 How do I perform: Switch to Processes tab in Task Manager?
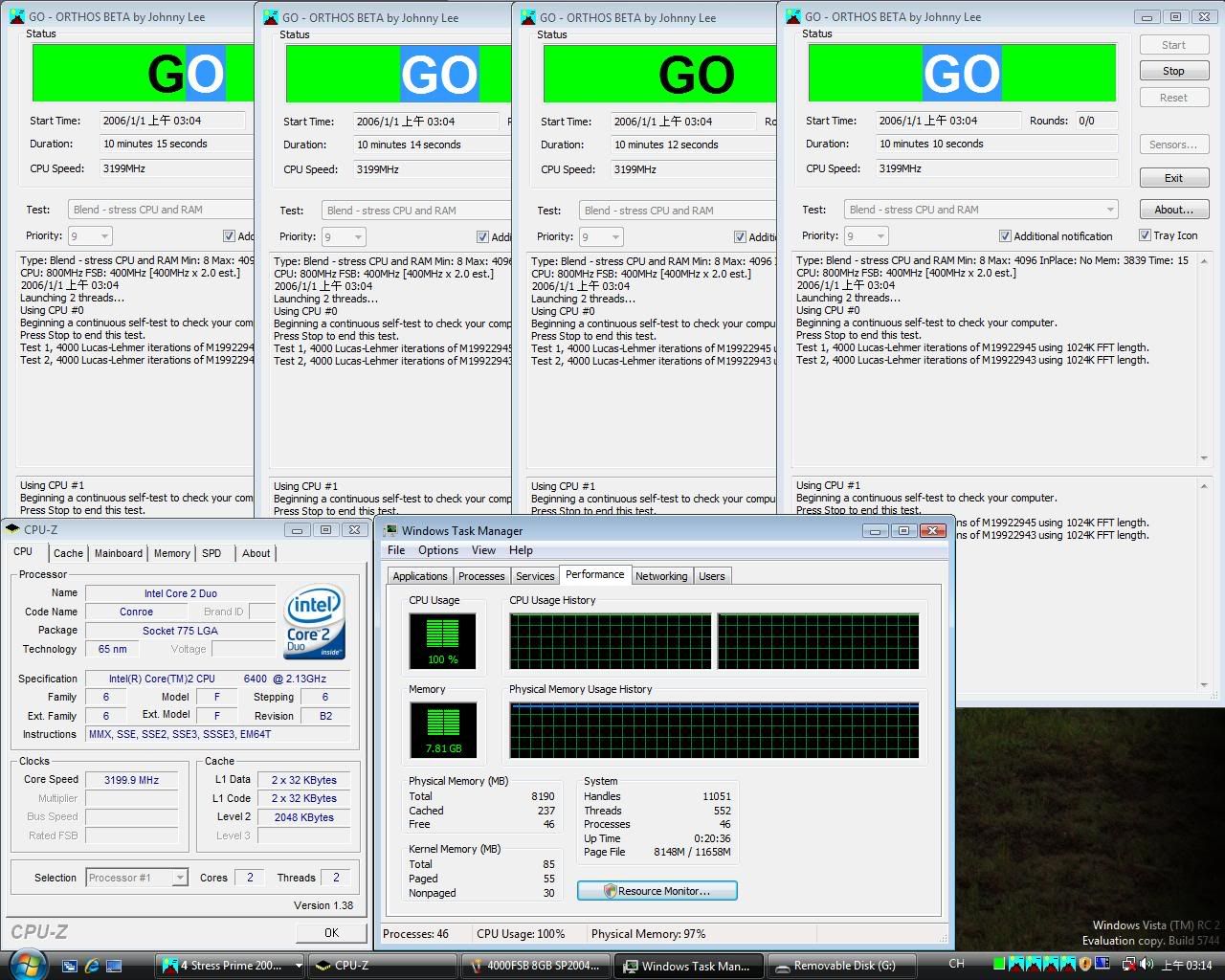point(481,576)
